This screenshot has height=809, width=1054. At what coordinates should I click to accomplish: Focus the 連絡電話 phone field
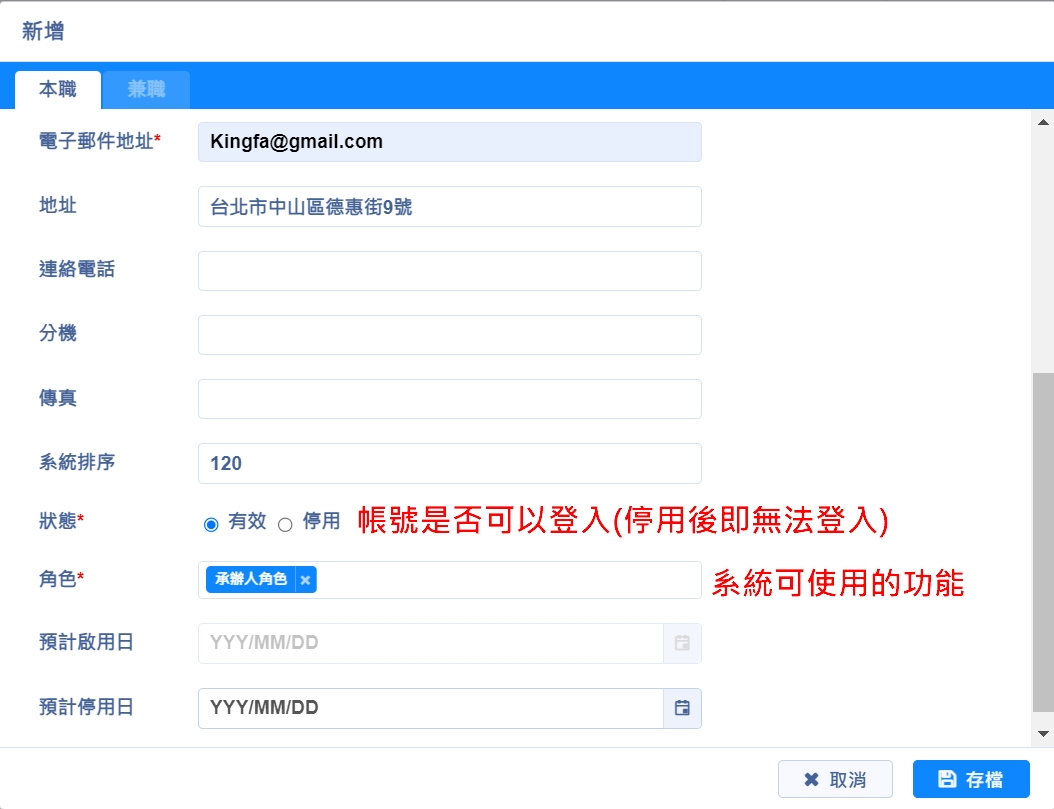click(450, 271)
